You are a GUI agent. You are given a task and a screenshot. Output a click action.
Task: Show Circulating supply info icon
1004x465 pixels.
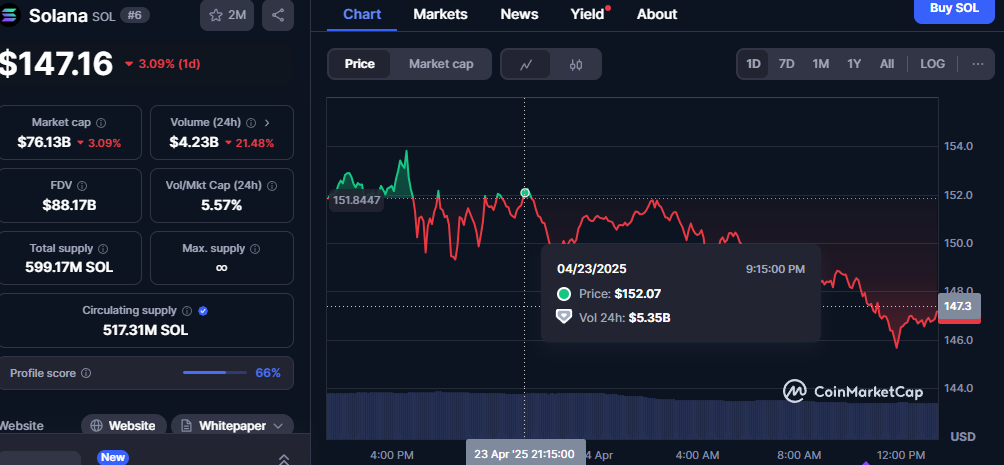point(187,311)
